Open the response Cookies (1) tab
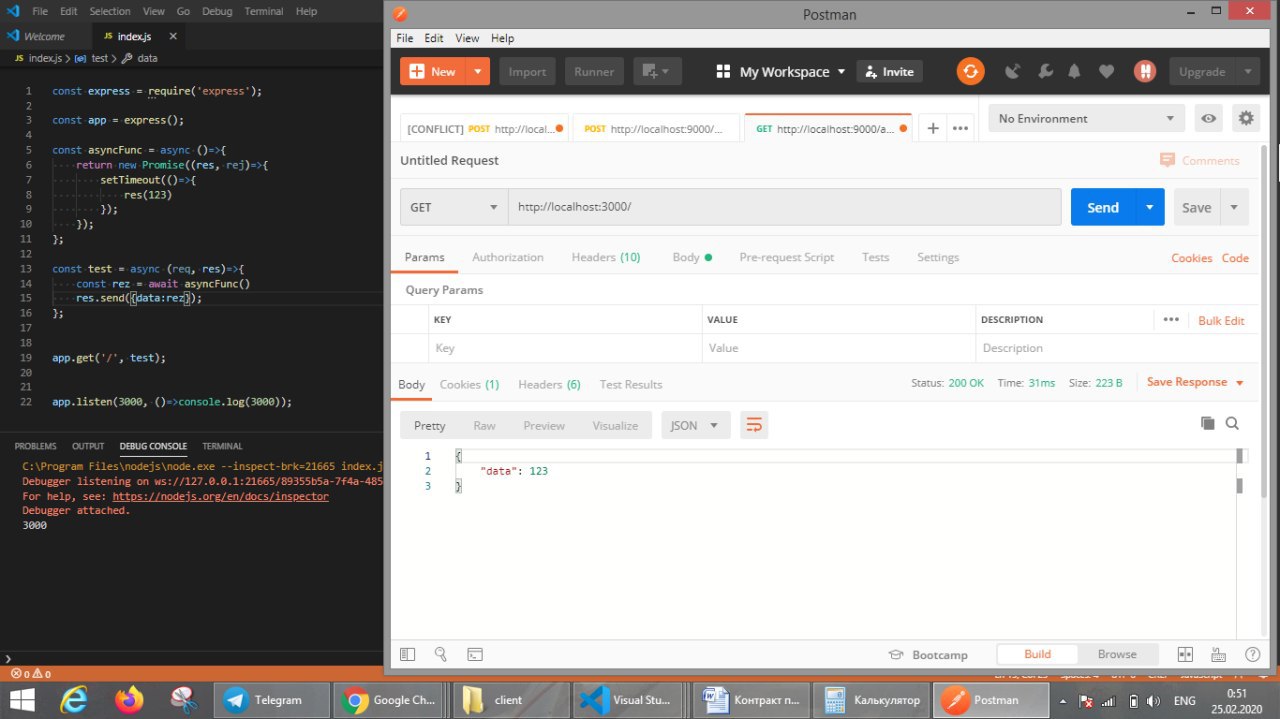Screen dimensions: 1280x719 469,384
